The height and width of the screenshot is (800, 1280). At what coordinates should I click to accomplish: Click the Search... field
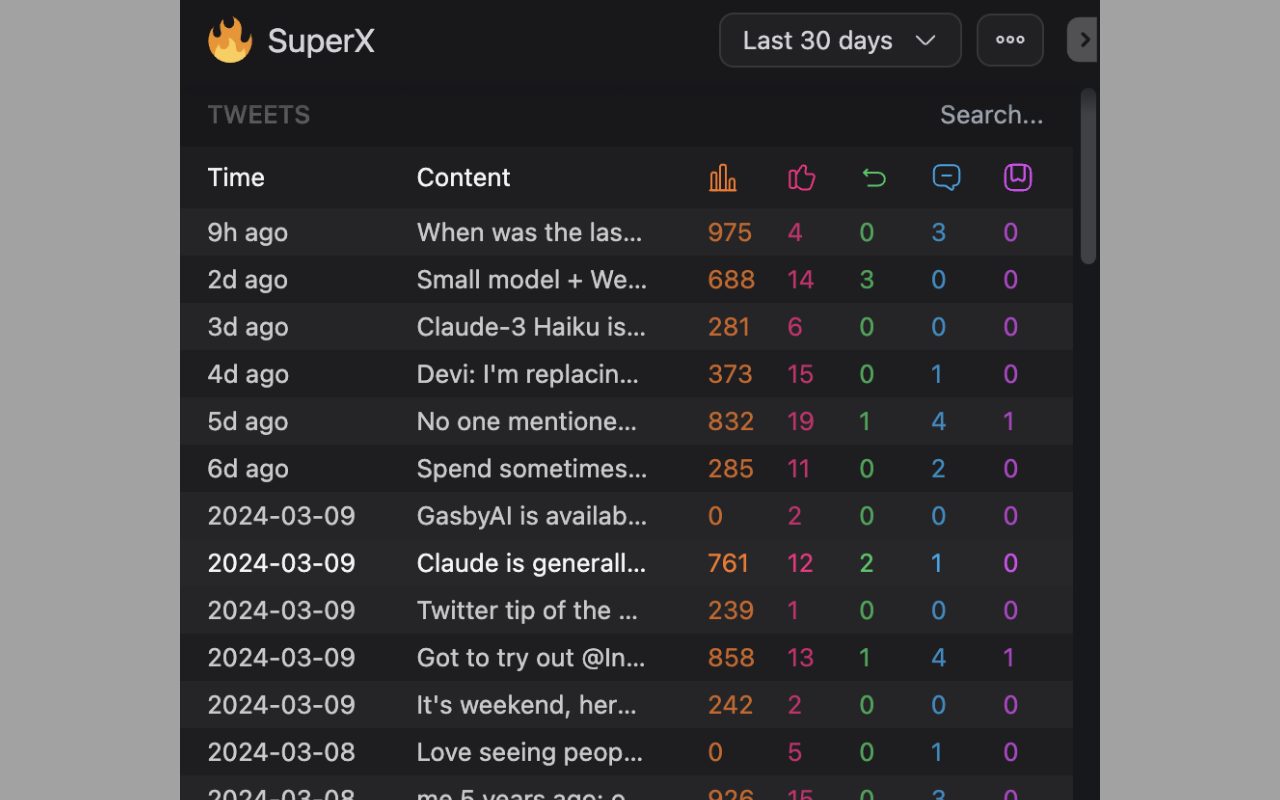[x=992, y=114]
